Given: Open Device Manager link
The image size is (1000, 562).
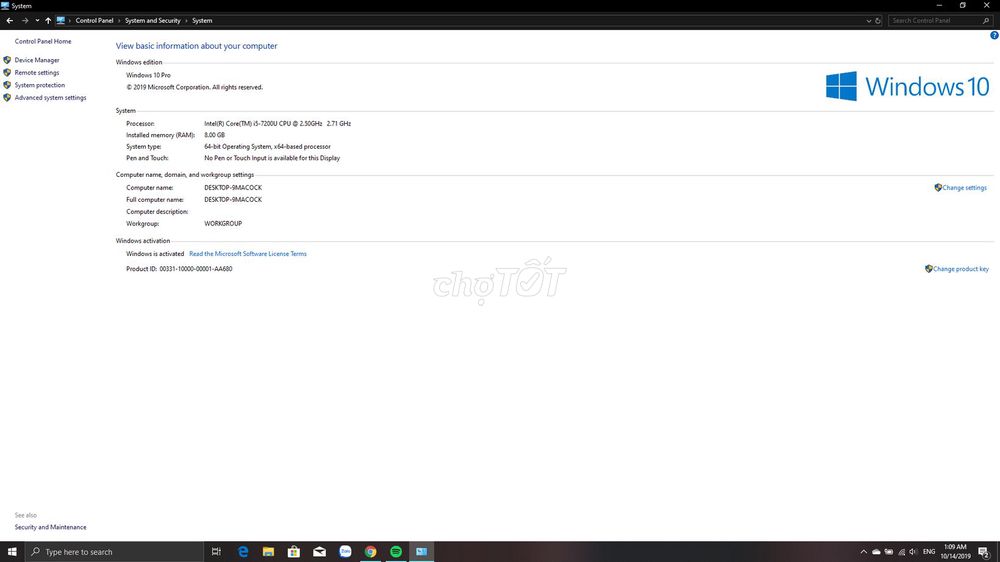Looking at the screenshot, I should [37, 60].
